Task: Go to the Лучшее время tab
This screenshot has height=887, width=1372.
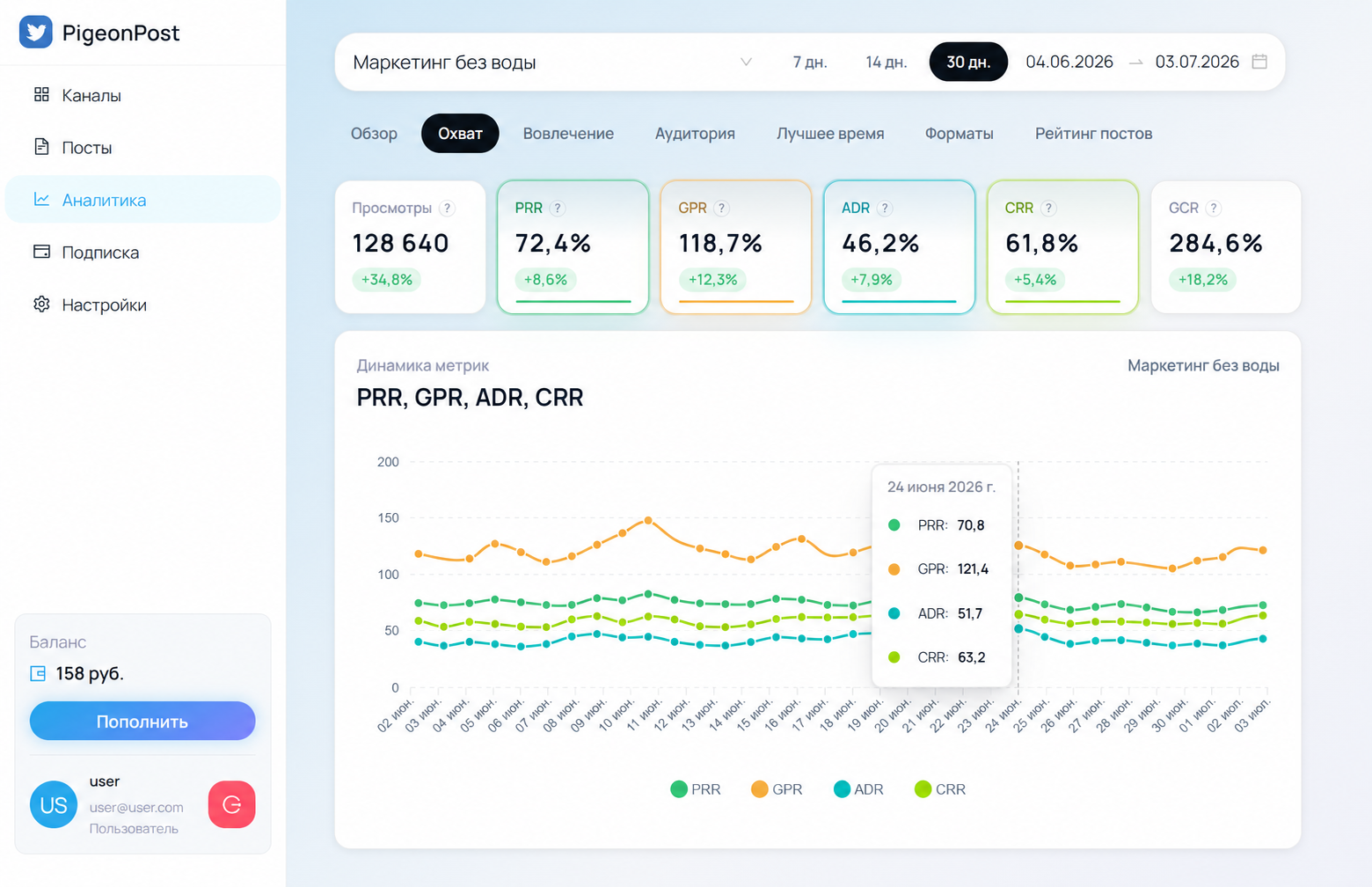Action: point(830,134)
